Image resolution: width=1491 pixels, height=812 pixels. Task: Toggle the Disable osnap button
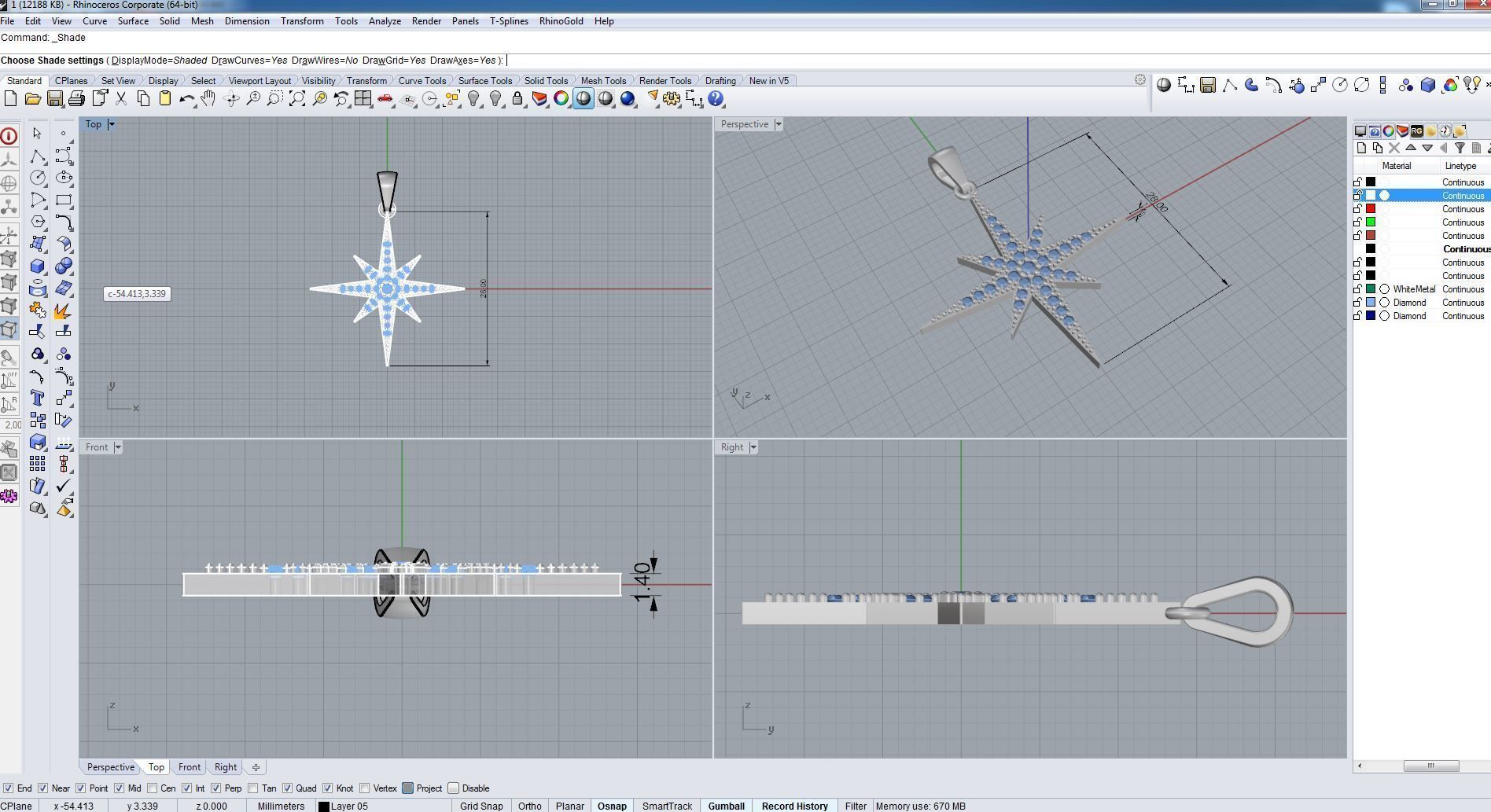[x=454, y=788]
